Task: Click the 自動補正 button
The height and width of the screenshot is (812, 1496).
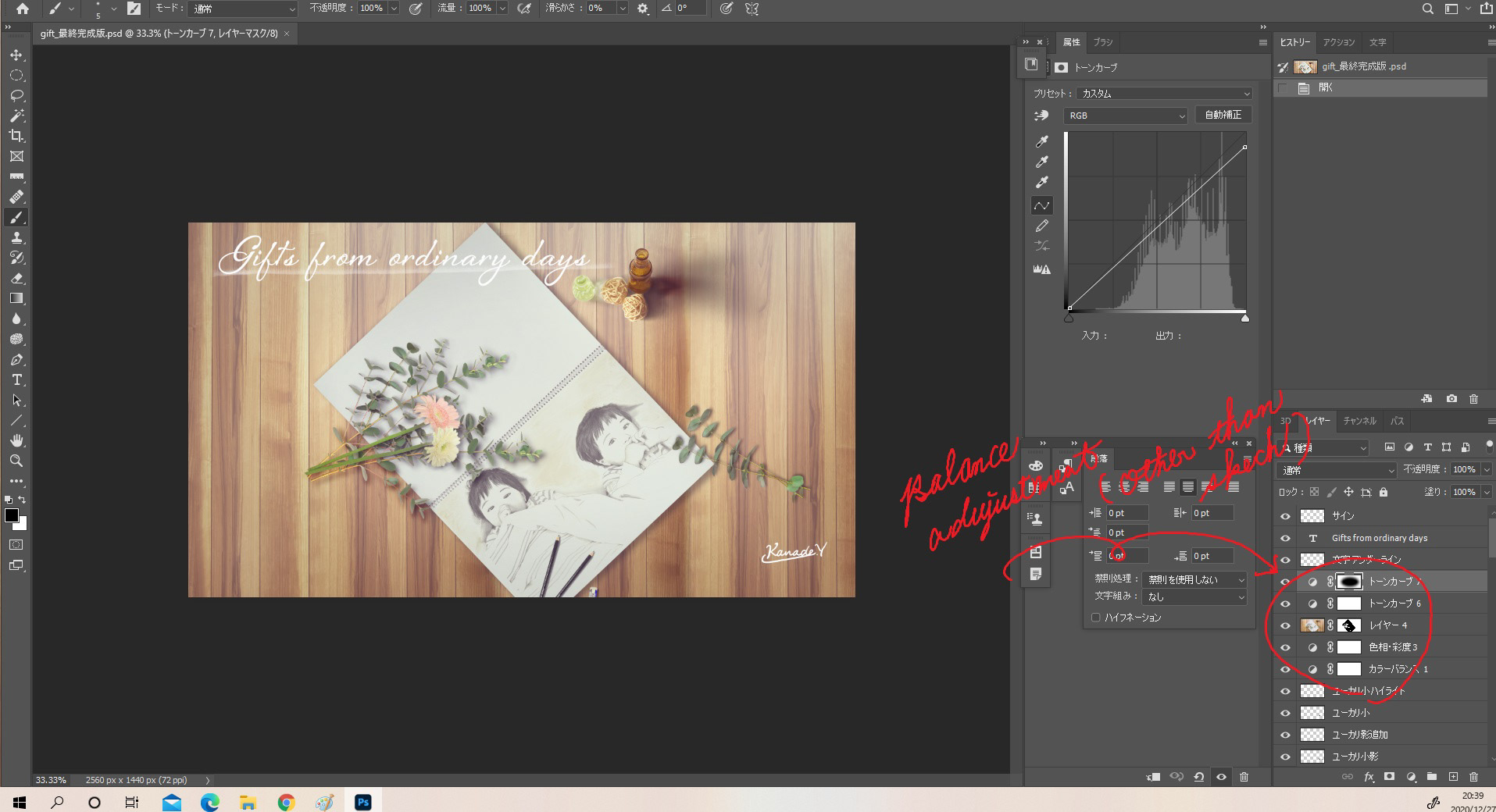Action: click(1223, 115)
